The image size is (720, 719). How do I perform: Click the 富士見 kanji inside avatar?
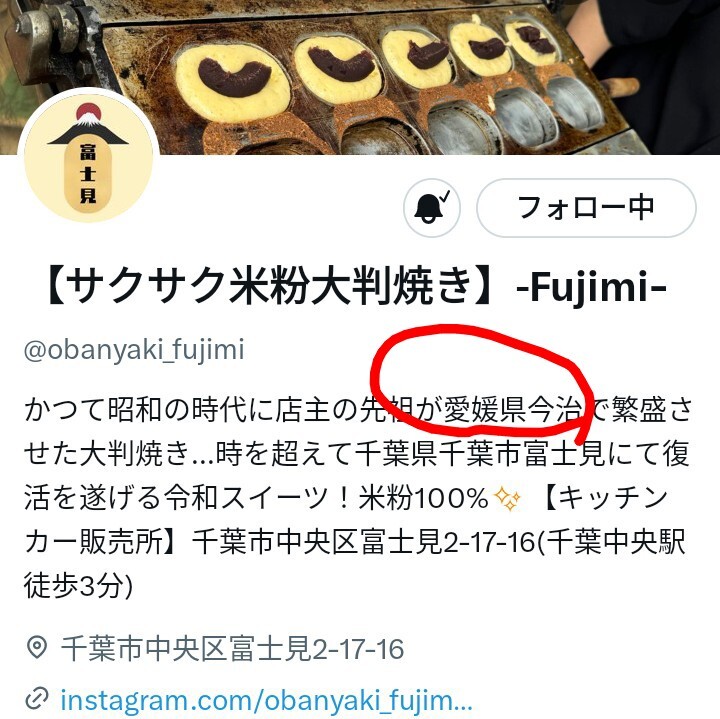coord(88,174)
